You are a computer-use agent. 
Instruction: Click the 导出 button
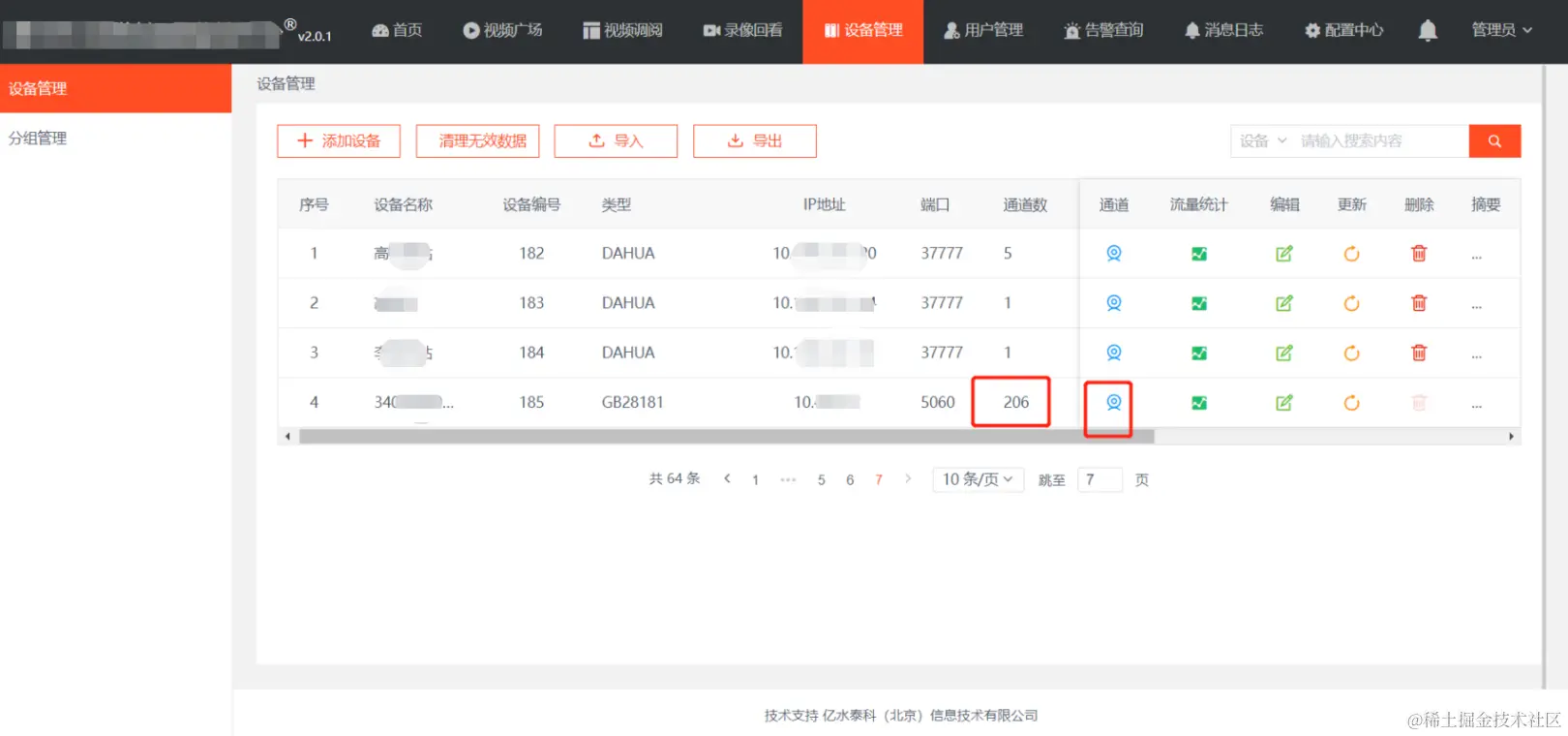point(755,141)
